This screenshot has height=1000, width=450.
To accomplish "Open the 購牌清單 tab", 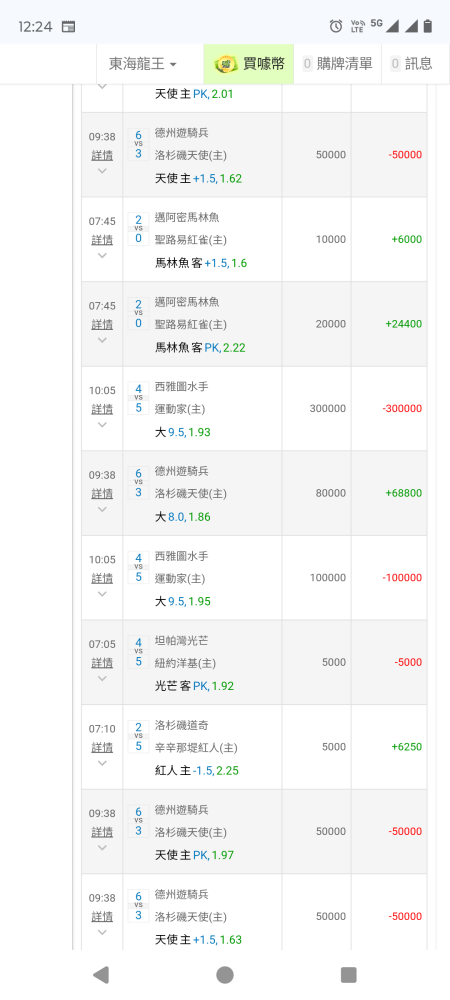I will click(337, 64).
